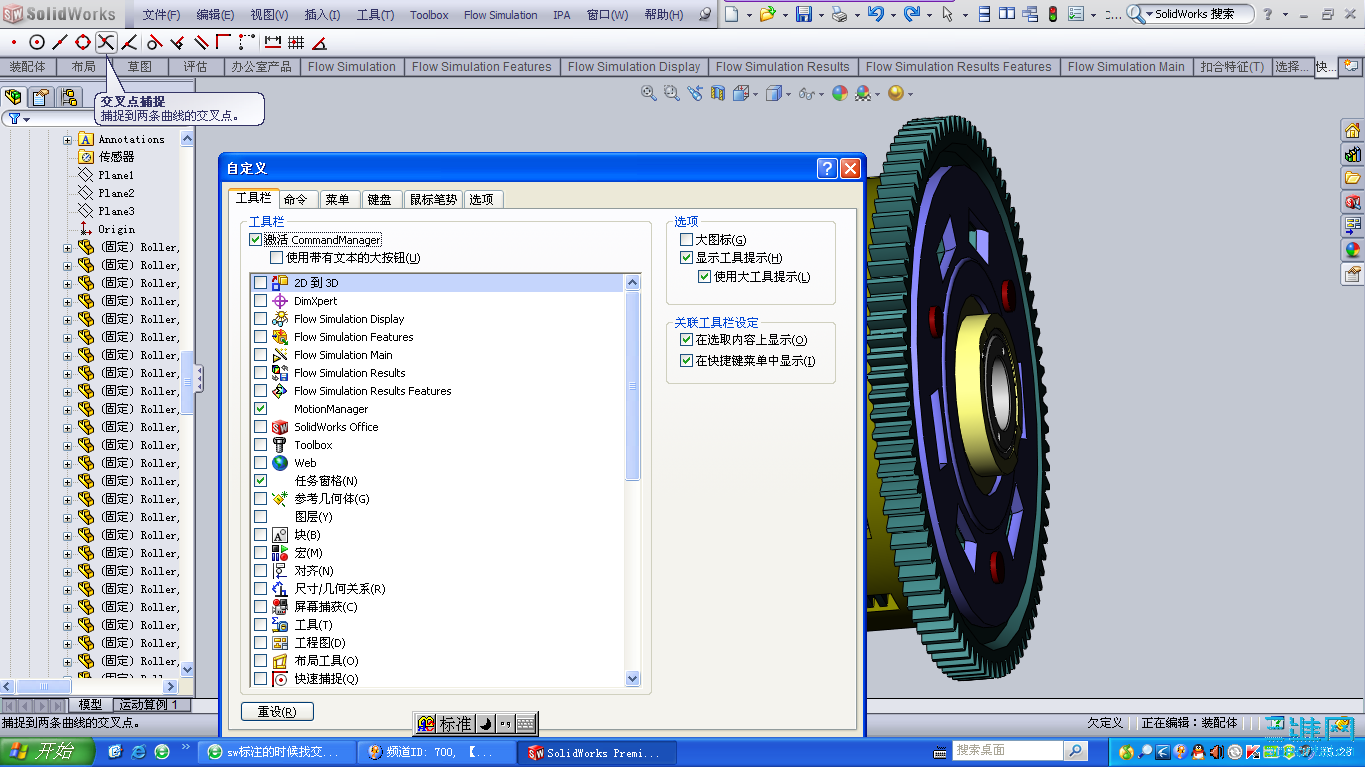
Task: Click the Zoom to Fit icon
Action: click(649, 93)
